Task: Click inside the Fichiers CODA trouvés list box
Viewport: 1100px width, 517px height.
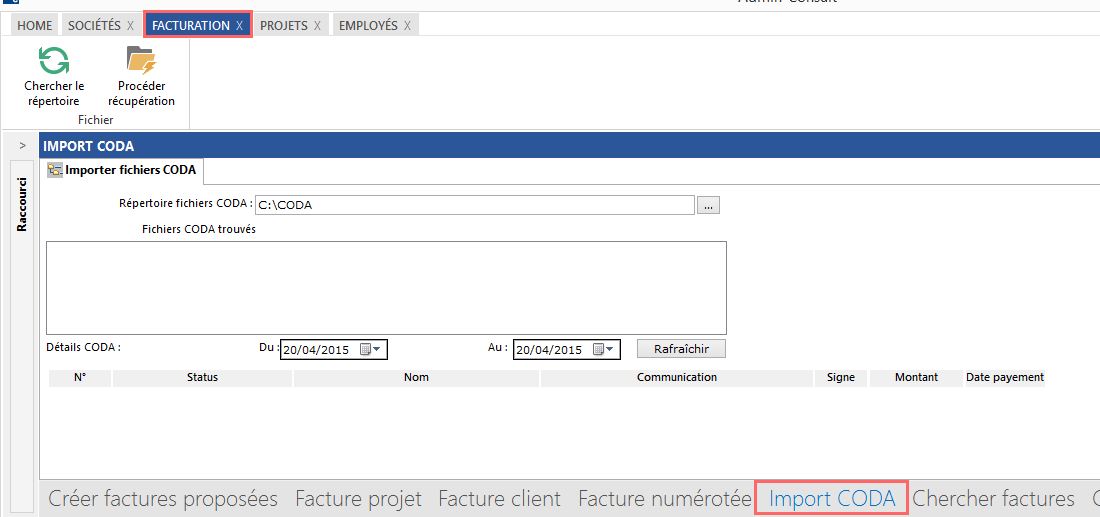Action: coord(386,287)
